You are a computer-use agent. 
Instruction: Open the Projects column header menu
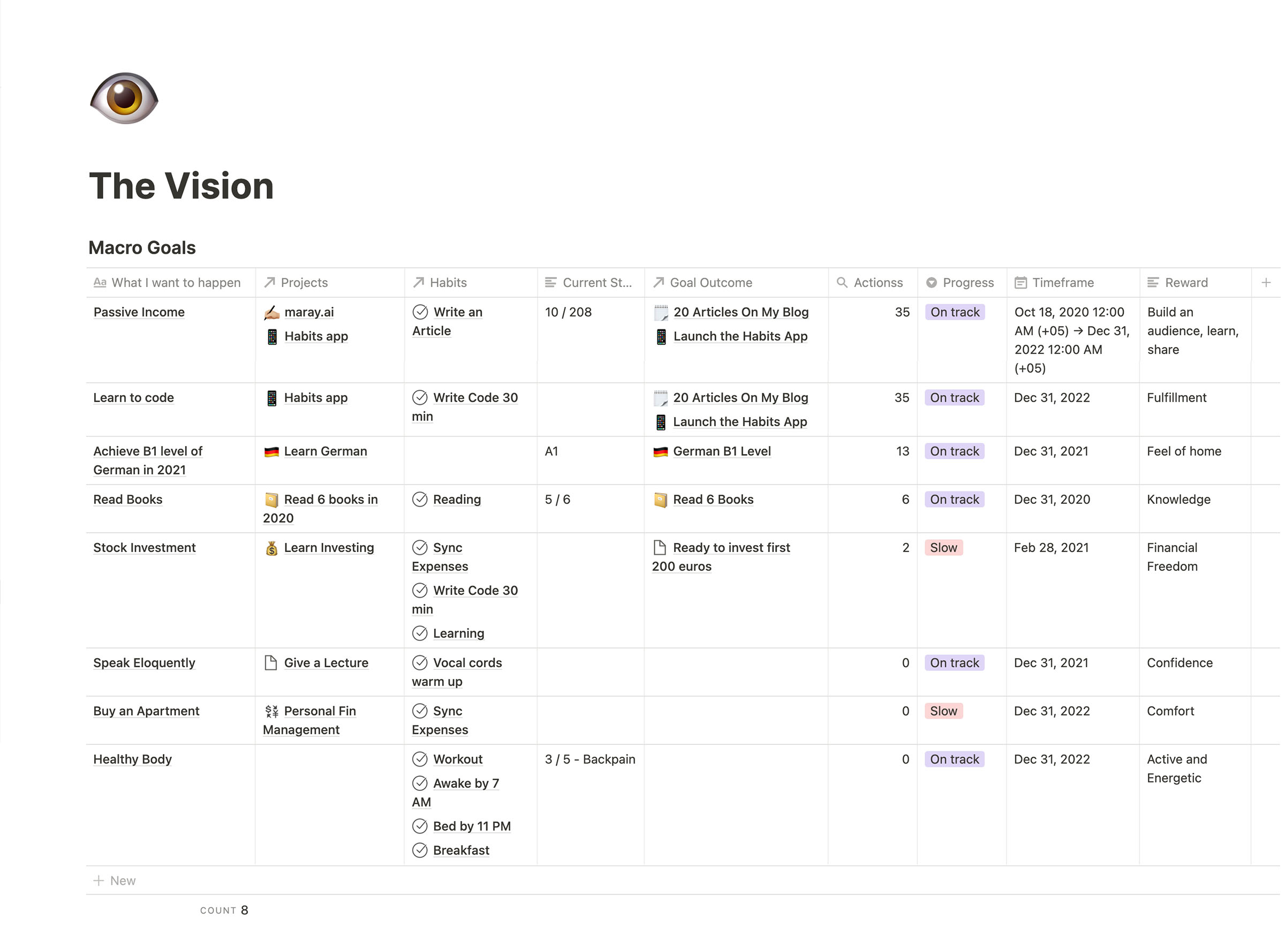[x=304, y=282]
